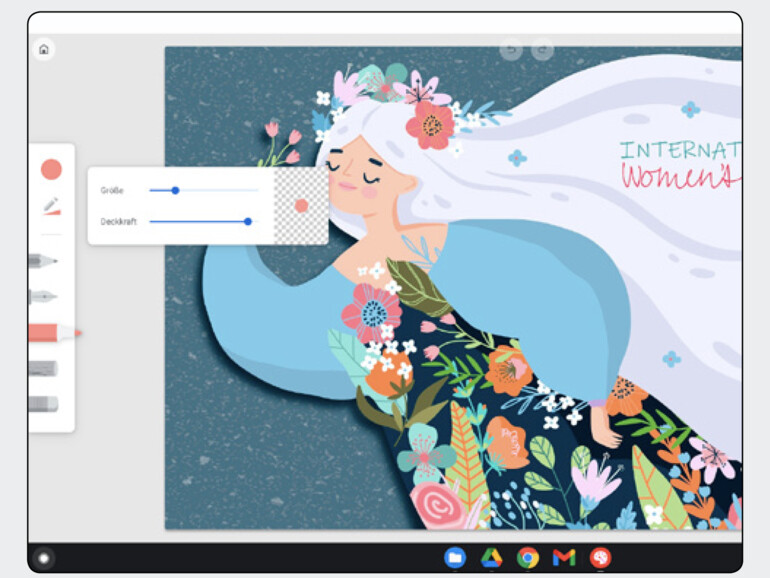Viewport: 770px width, 578px height.
Task: Adjust the Deckkraft slider handle
Action: point(248,221)
